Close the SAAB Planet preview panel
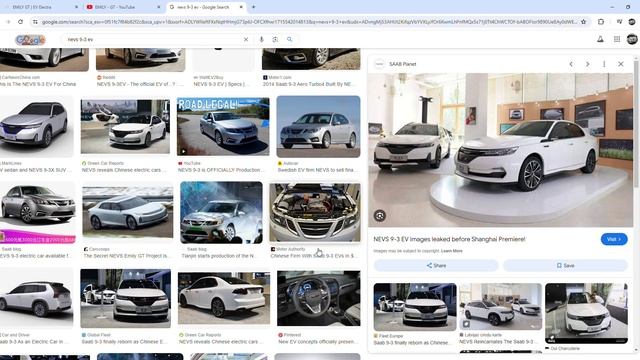Image resolution: width=640 pixels, height=360 pixels. point(620,64)
